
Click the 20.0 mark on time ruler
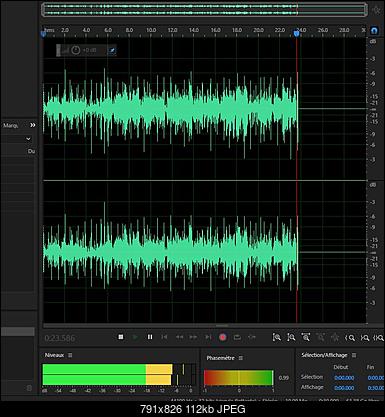point(258,30)
